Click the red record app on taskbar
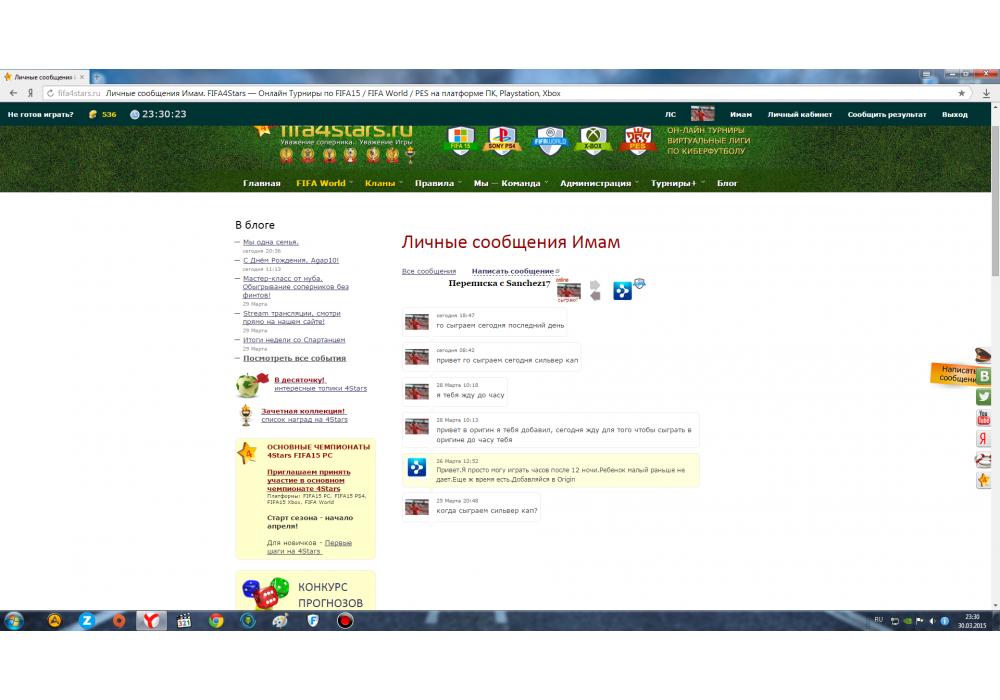 345,620
